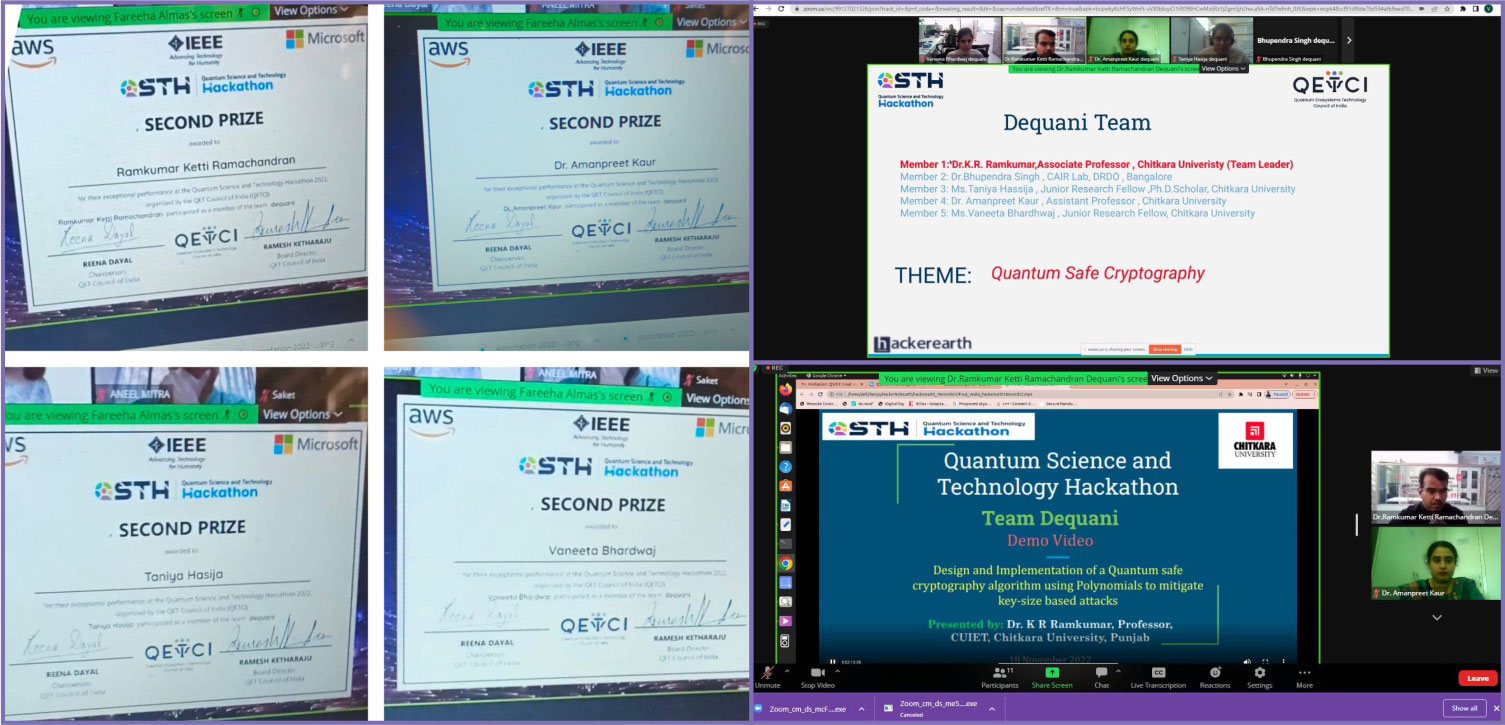Click Dr. Amanpreet Kaur video thumbnail in side panel

tap(1435, 562)
